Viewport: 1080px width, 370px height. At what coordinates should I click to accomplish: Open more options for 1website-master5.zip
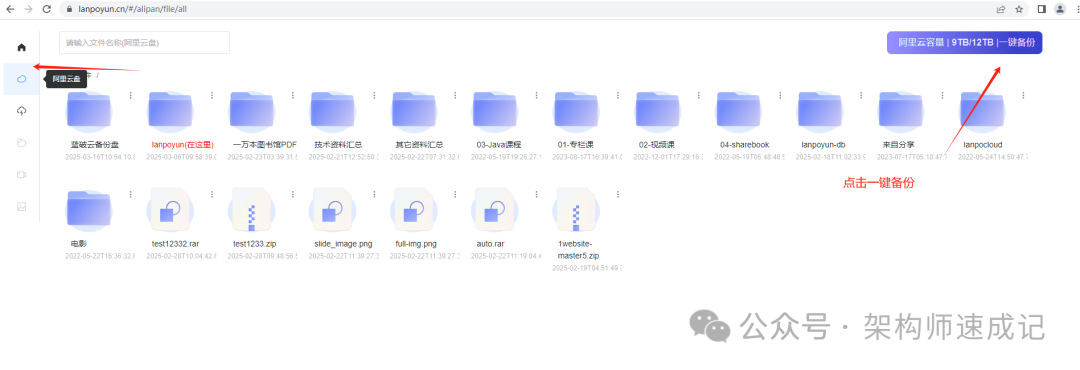coord(617,194)
